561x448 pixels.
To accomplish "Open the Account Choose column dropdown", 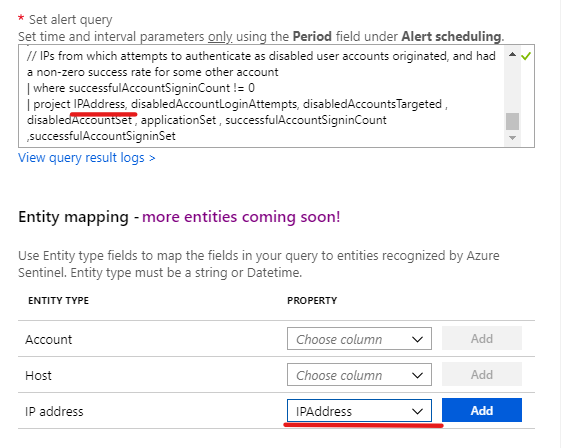I will [359, 339].
